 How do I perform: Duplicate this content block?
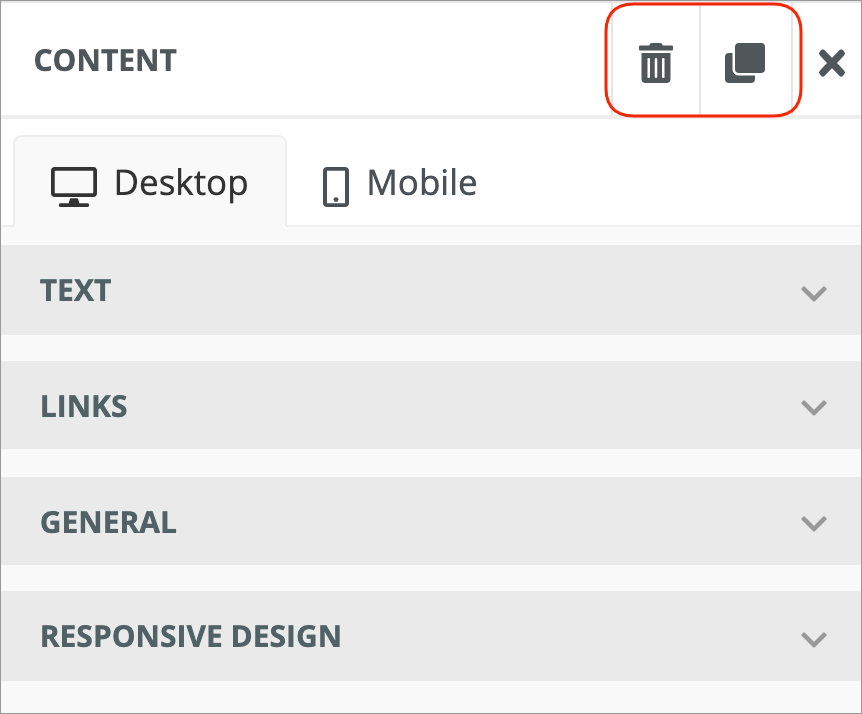[x=744, y=64]
